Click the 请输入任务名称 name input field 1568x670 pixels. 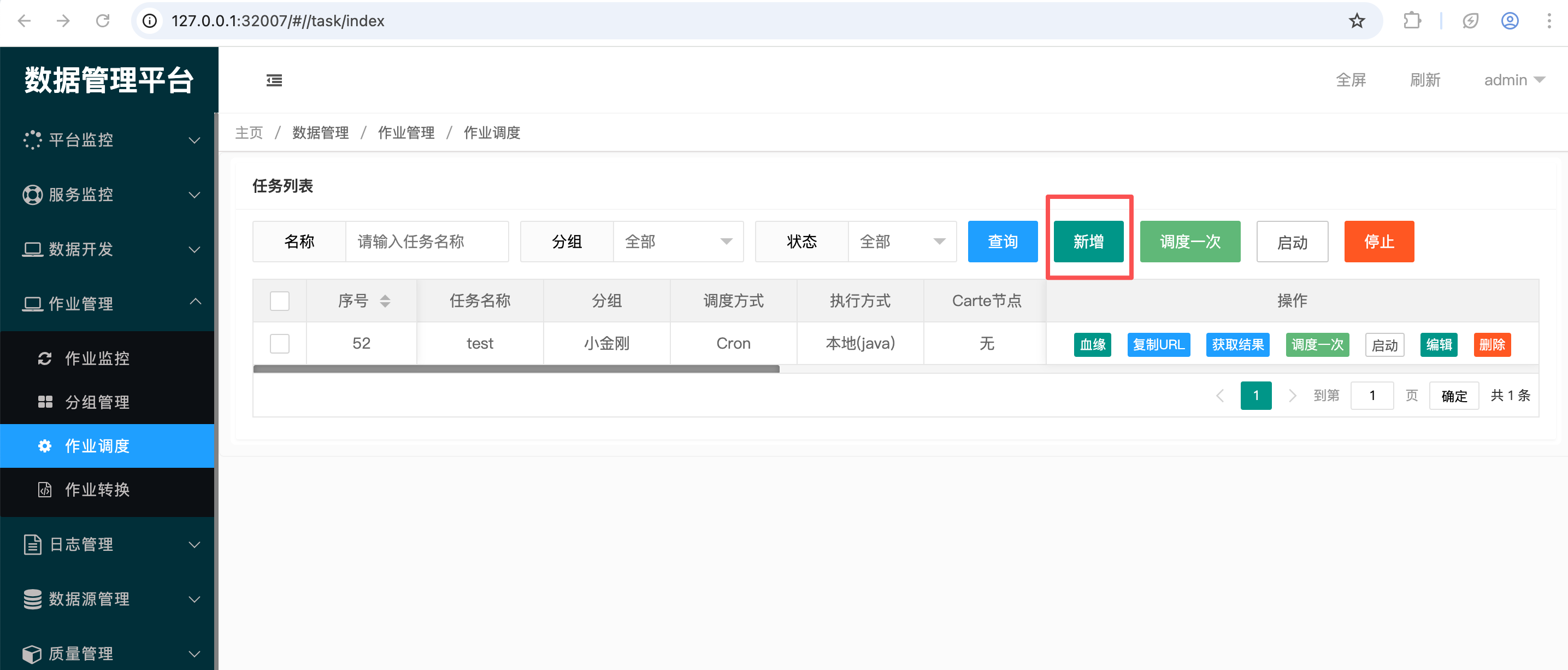coord(426,241)
